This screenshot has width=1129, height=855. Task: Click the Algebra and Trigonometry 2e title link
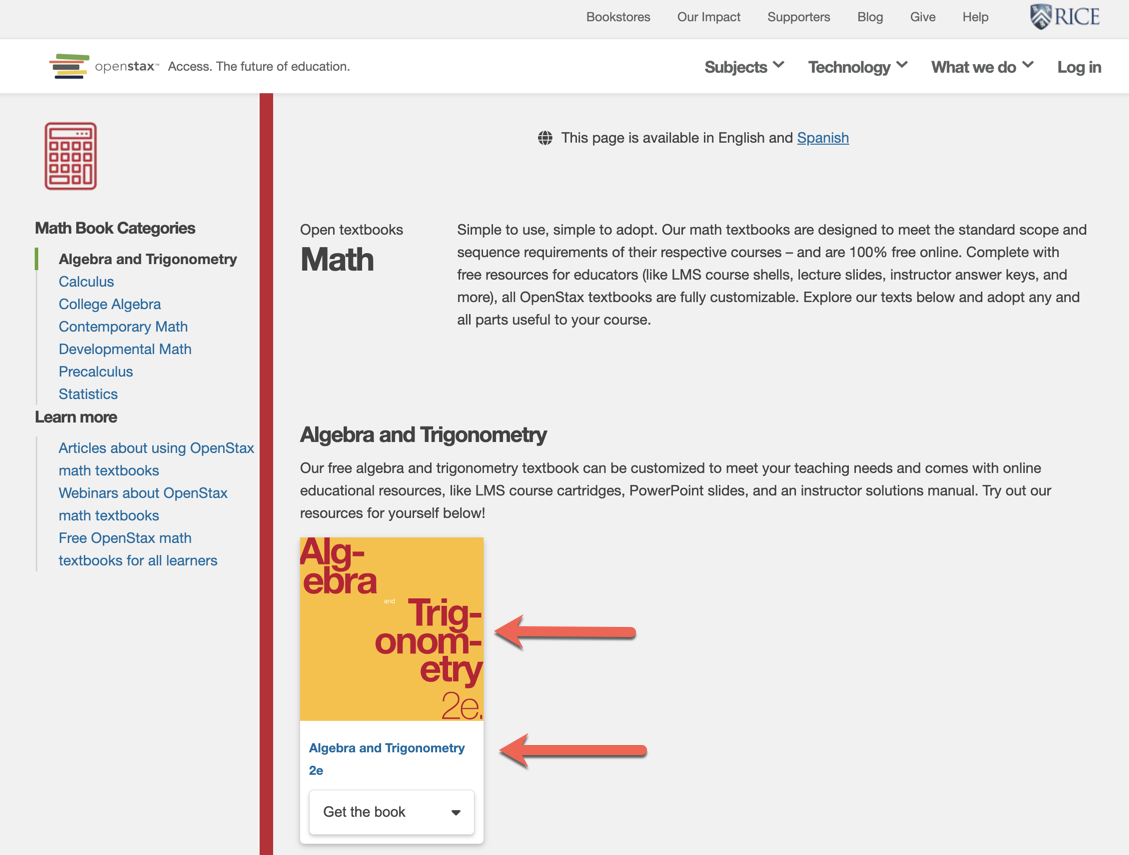(x=387, y=758)
